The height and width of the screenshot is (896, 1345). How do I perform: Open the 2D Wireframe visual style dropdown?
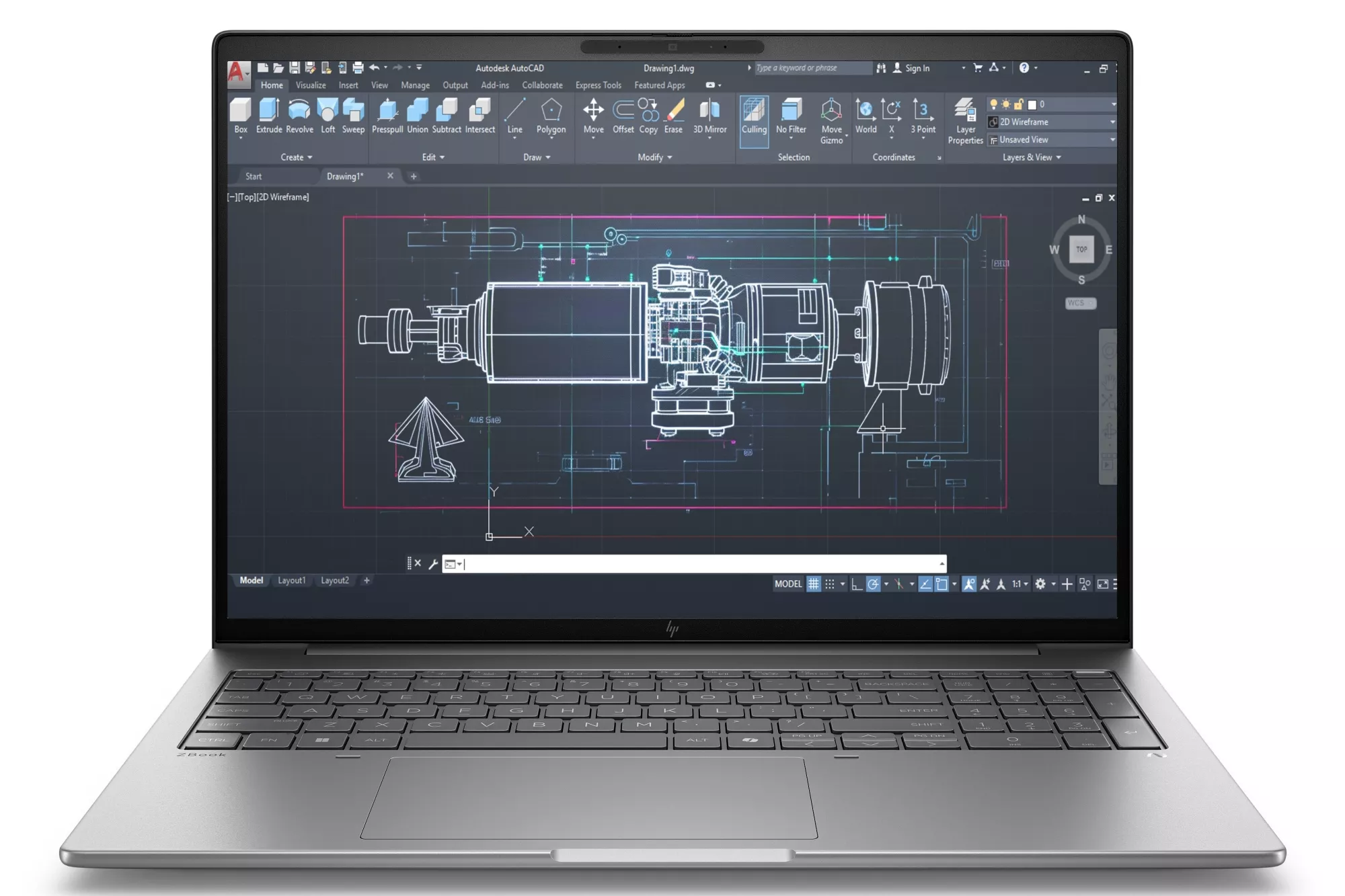[1113, 122]
